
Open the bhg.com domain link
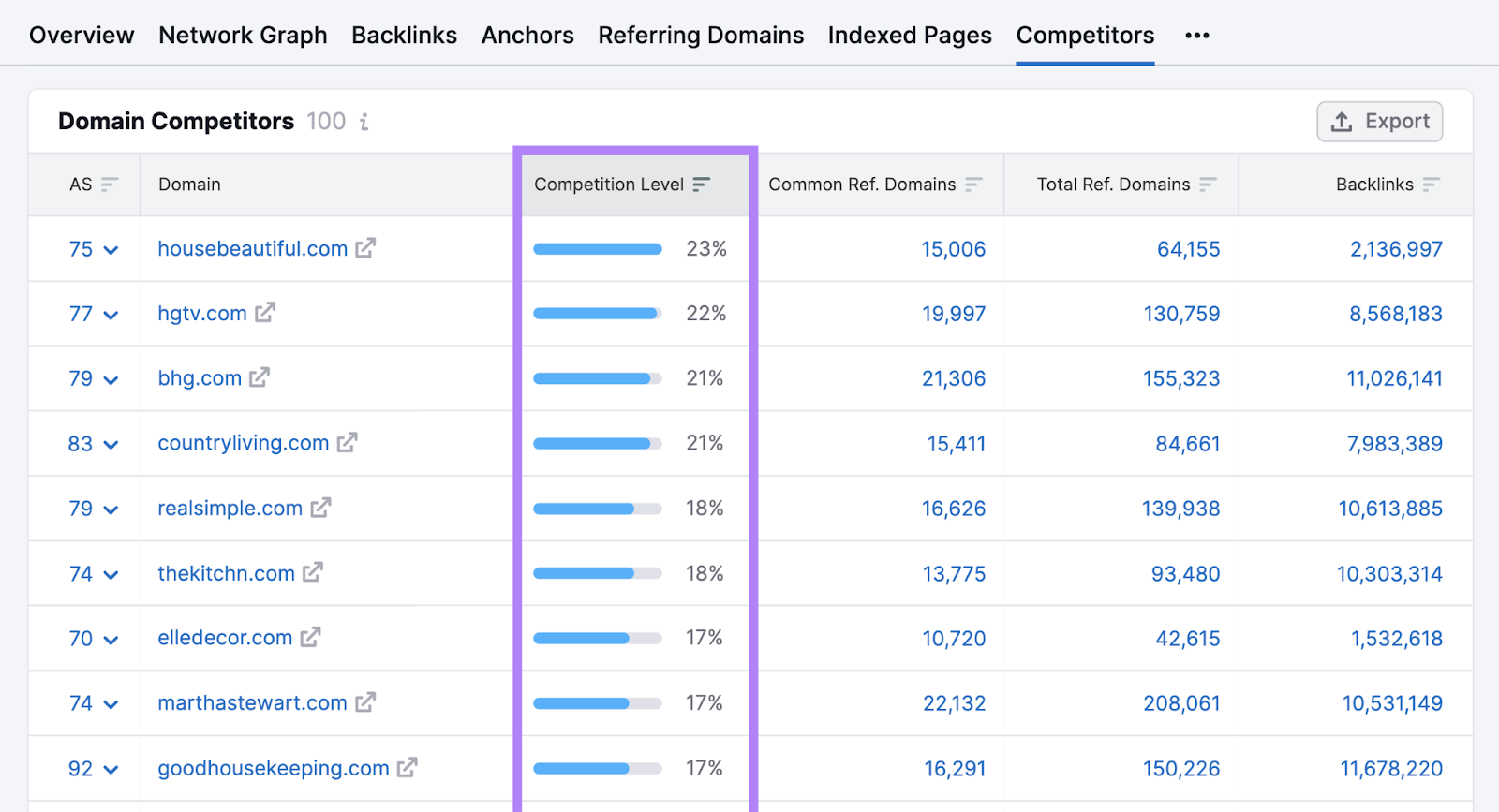(200, 377)
